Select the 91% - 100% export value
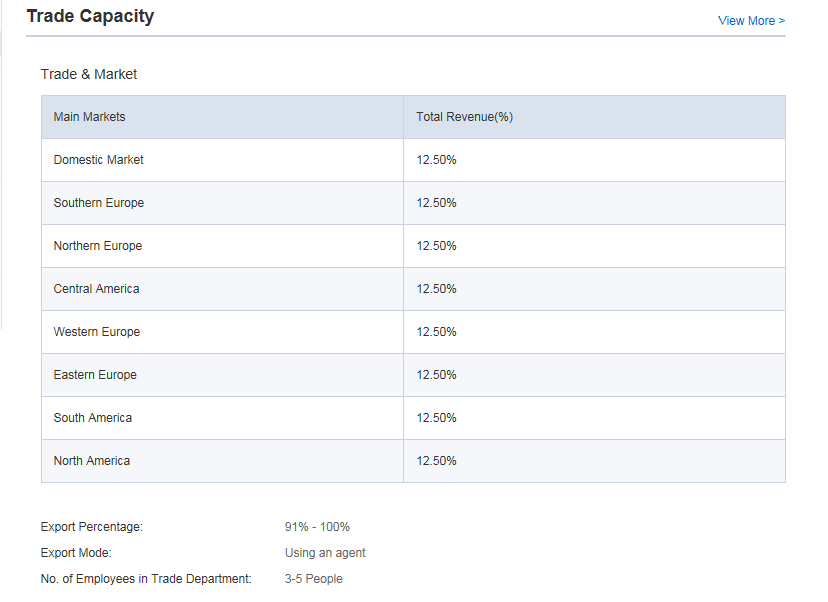 point(317,527)
